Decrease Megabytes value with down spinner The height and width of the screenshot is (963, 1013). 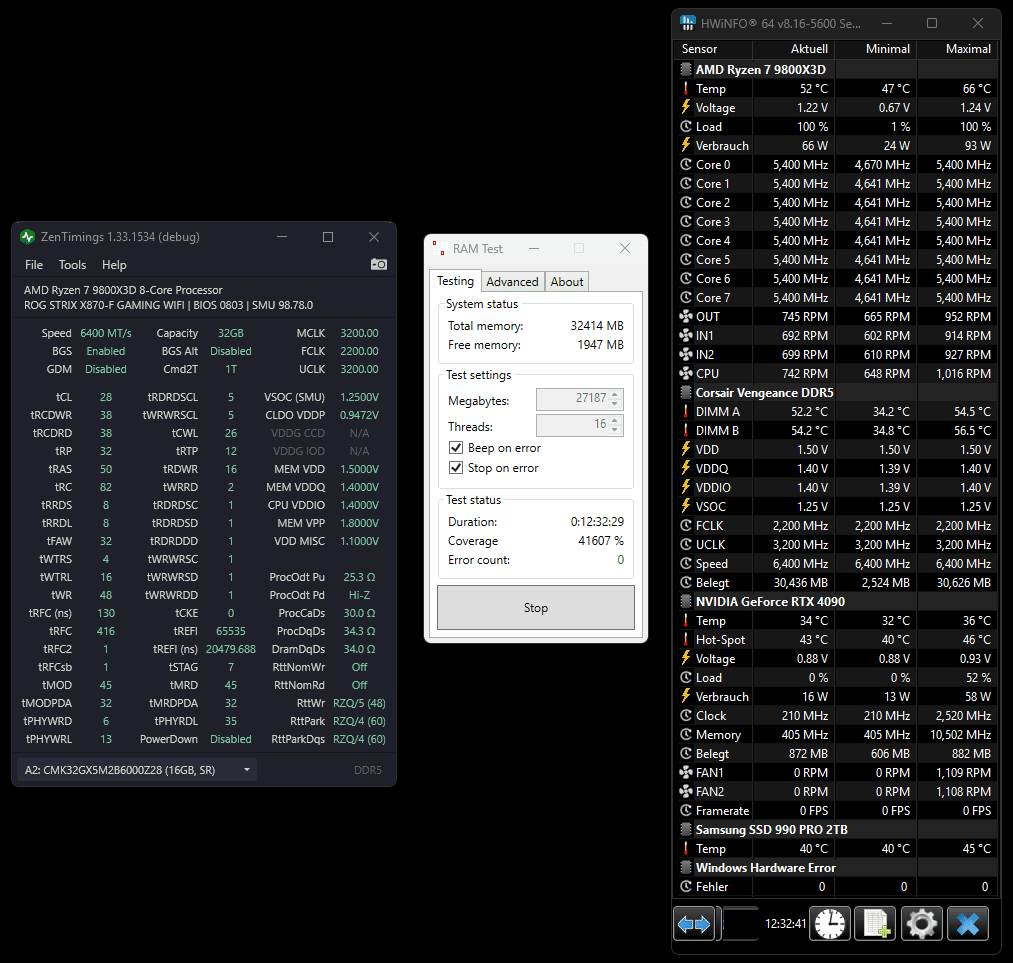[615, 404]
